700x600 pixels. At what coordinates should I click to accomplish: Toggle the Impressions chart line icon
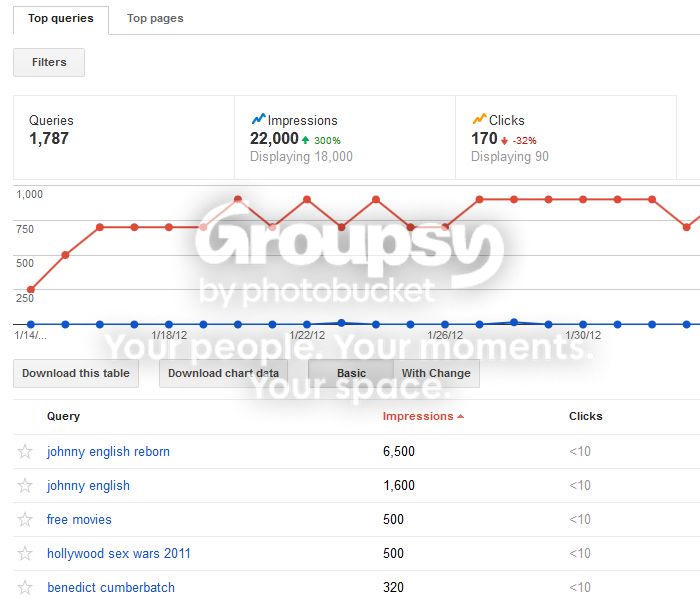click(x=258, y=119)
